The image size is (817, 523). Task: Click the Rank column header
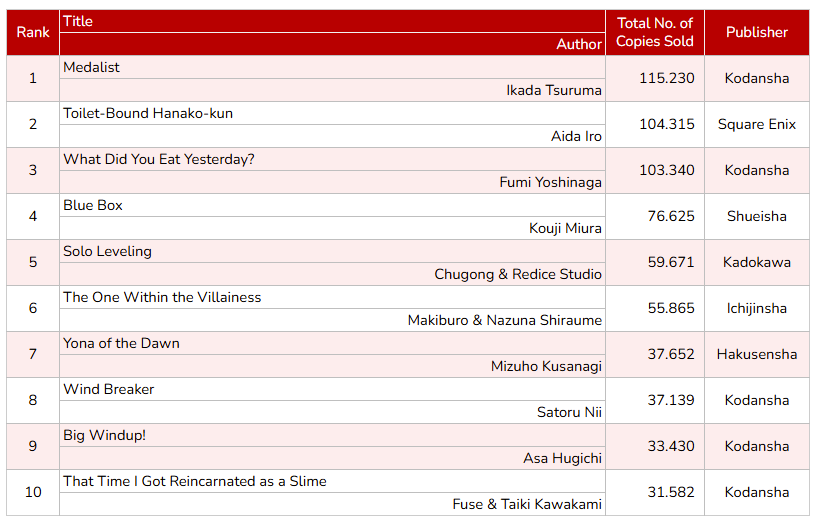(33, 32)
